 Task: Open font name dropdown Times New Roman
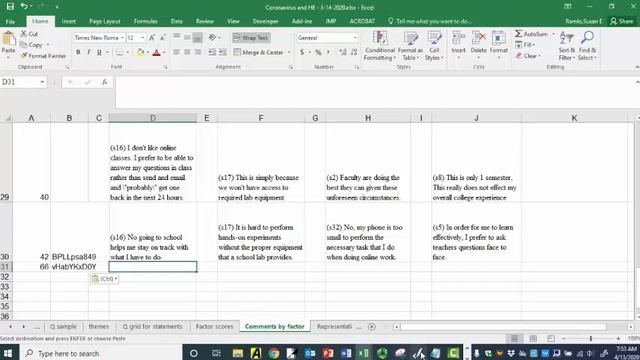click(x=122, y=38)
